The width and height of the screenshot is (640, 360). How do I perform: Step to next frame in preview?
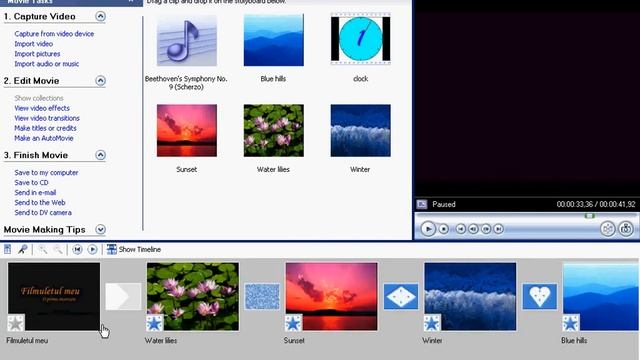[x=486, y=229]
